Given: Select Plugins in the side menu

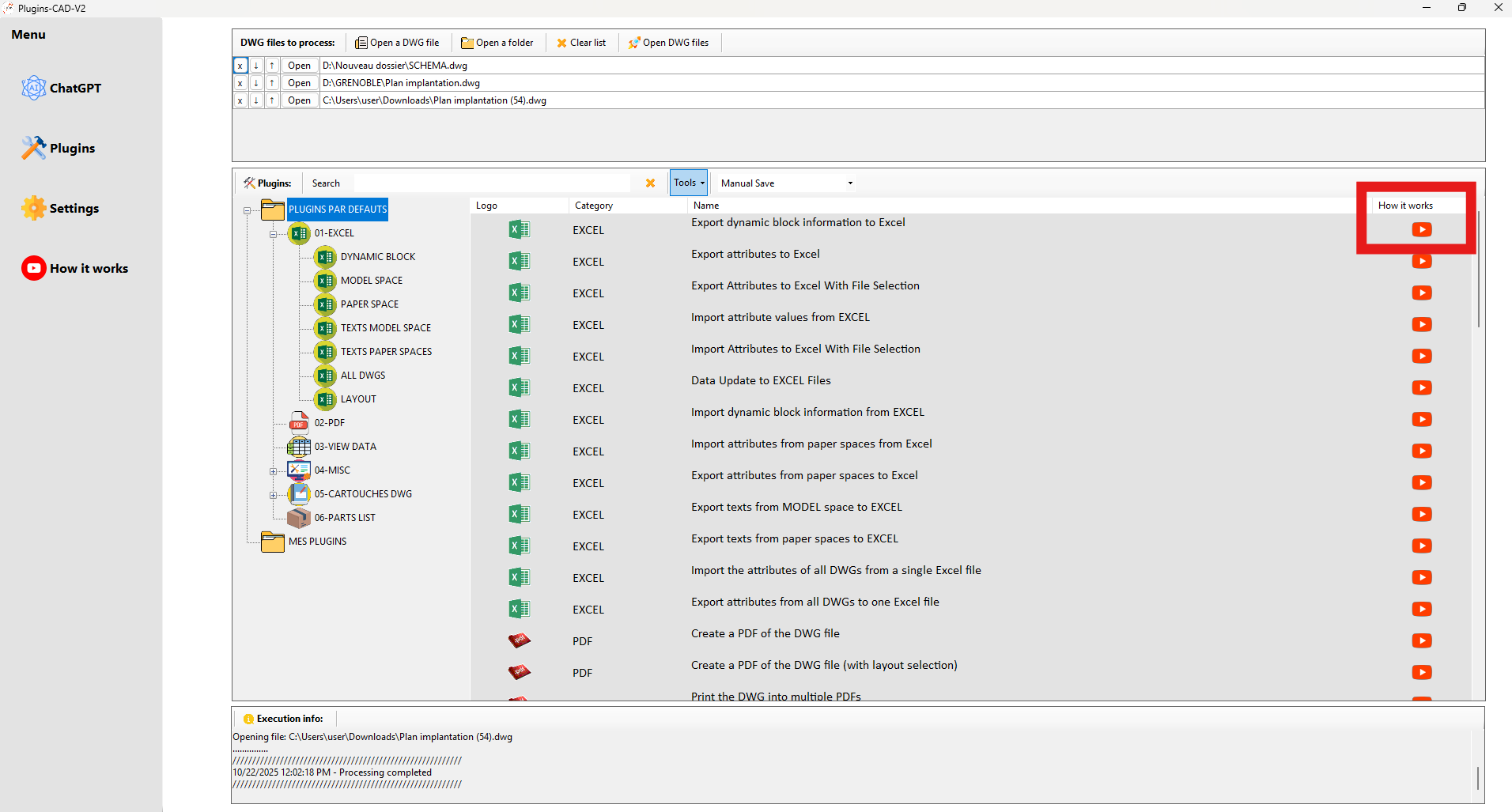Looking at the screenshot, I should (59, 148).
